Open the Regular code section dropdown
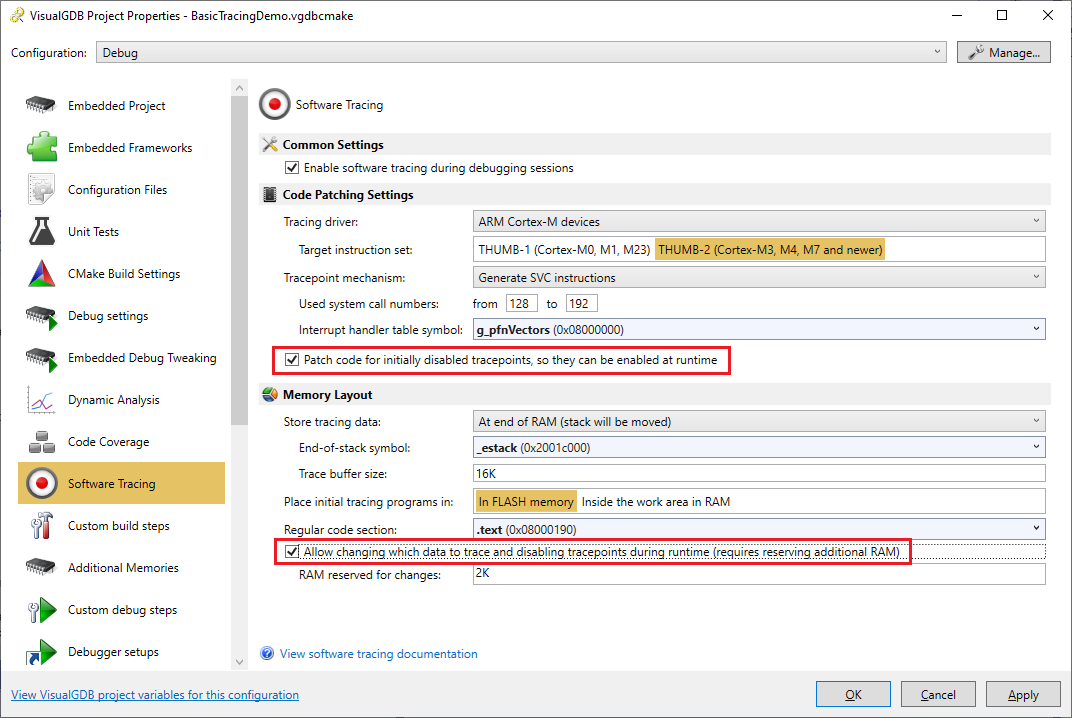1072x718 pixels. (x=759, y=529)
